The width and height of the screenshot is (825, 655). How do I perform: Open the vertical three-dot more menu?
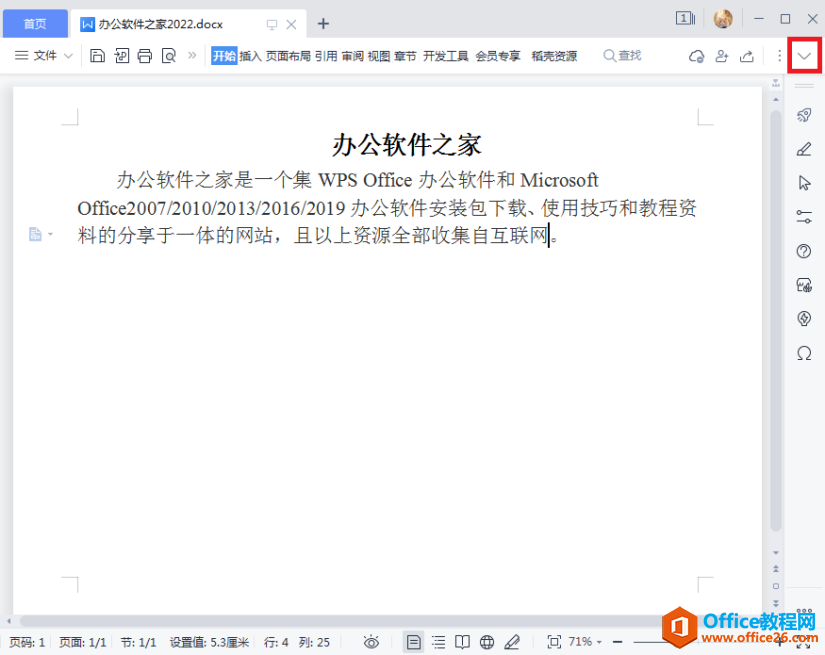(779, 56)
